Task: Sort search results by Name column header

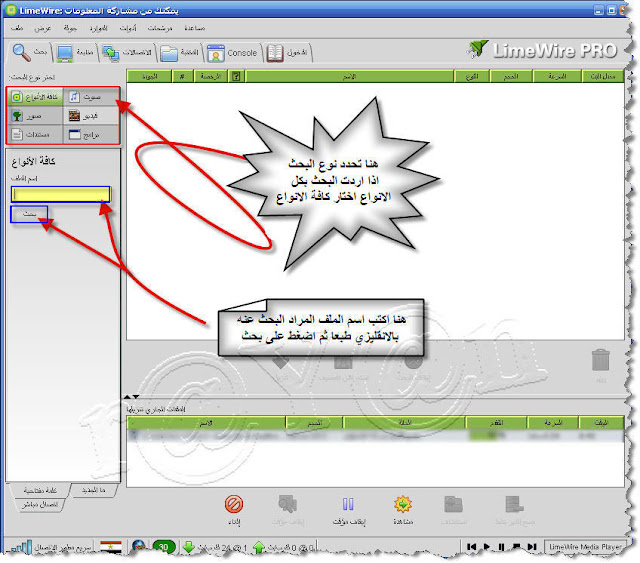Action: point(349,76)
